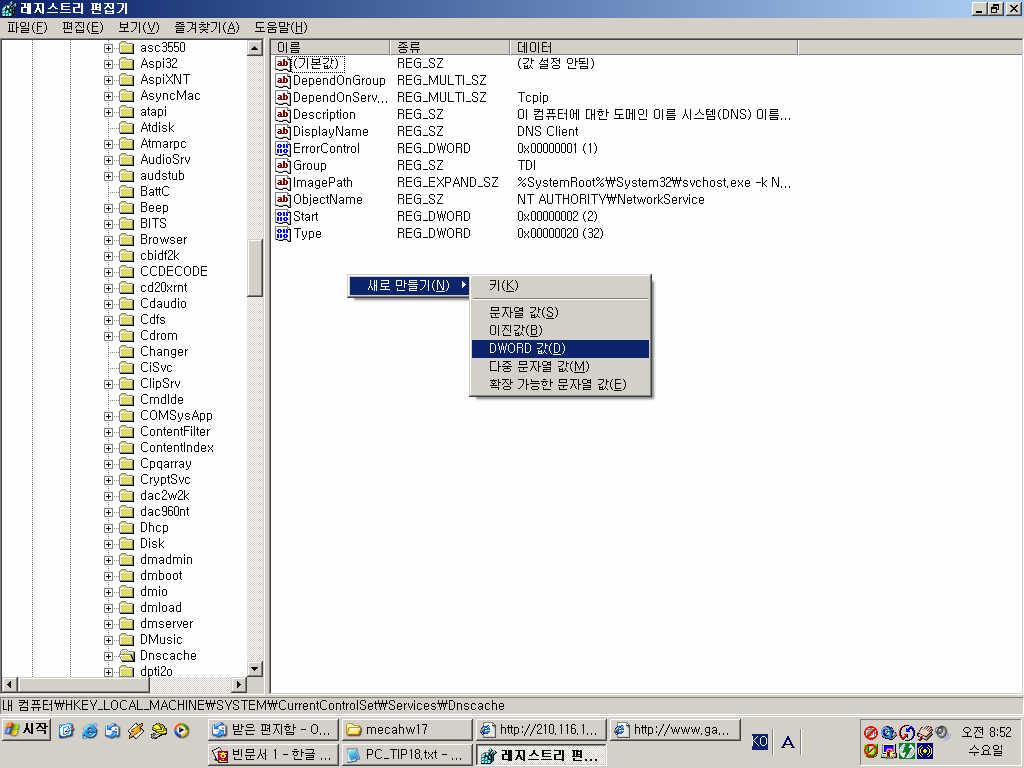The image size is (1024, 768).
Task: Click the tree pane vertical scrollbar down arrow
Action: point(254,669)
